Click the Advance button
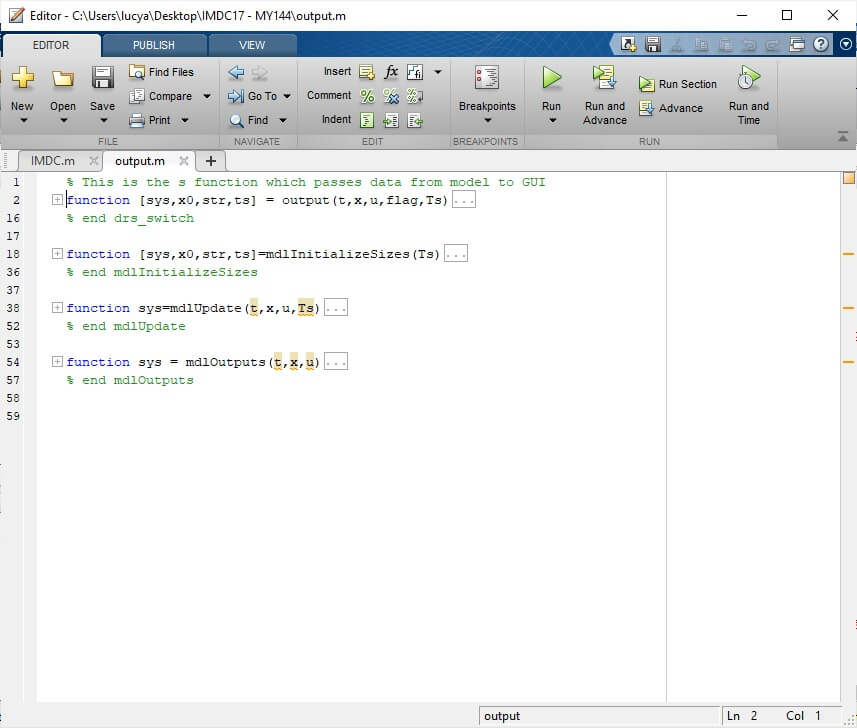Viewport: 857px width, 728px height. (x=671, y=108)
